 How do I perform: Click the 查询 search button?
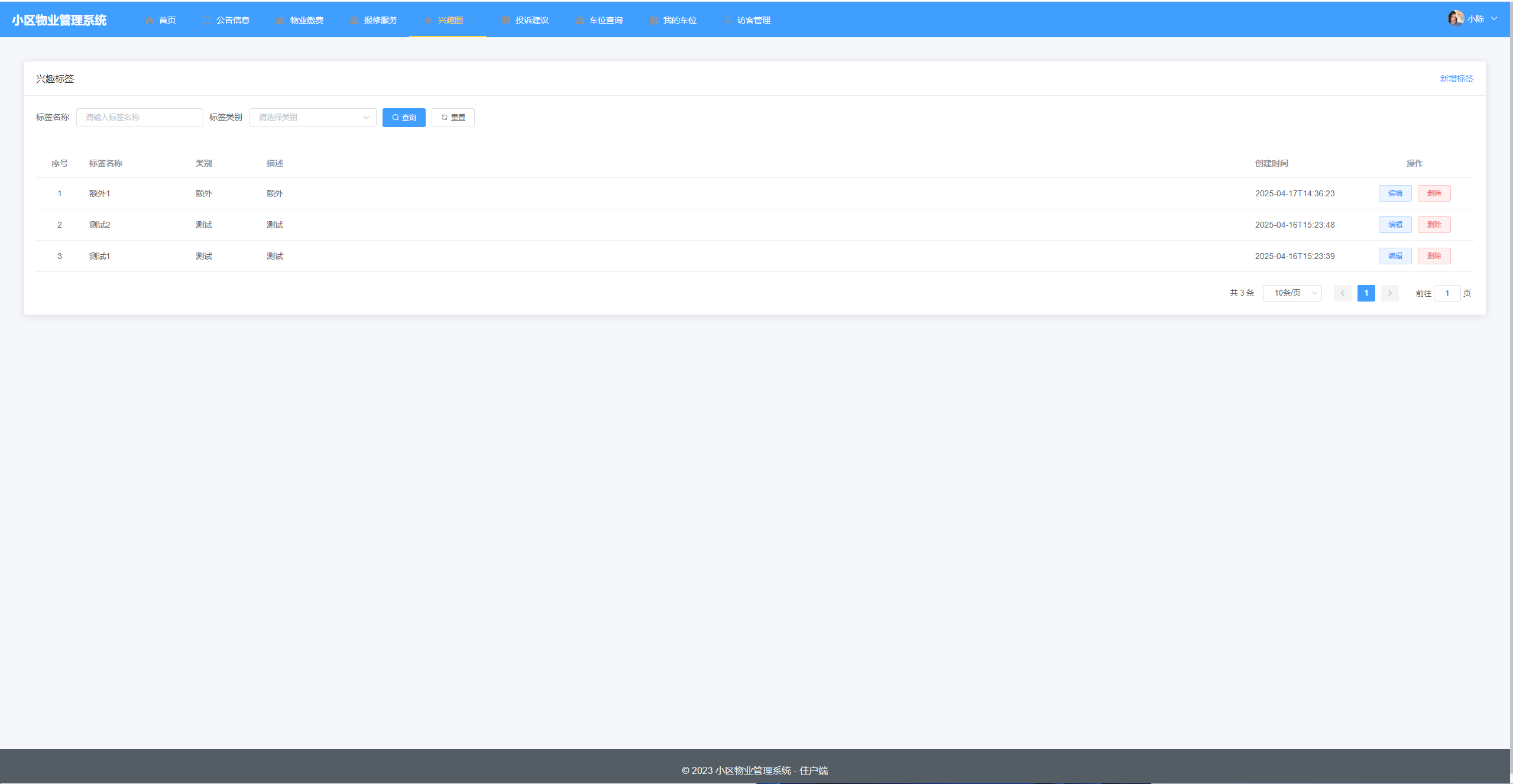[x=404, y=117]
